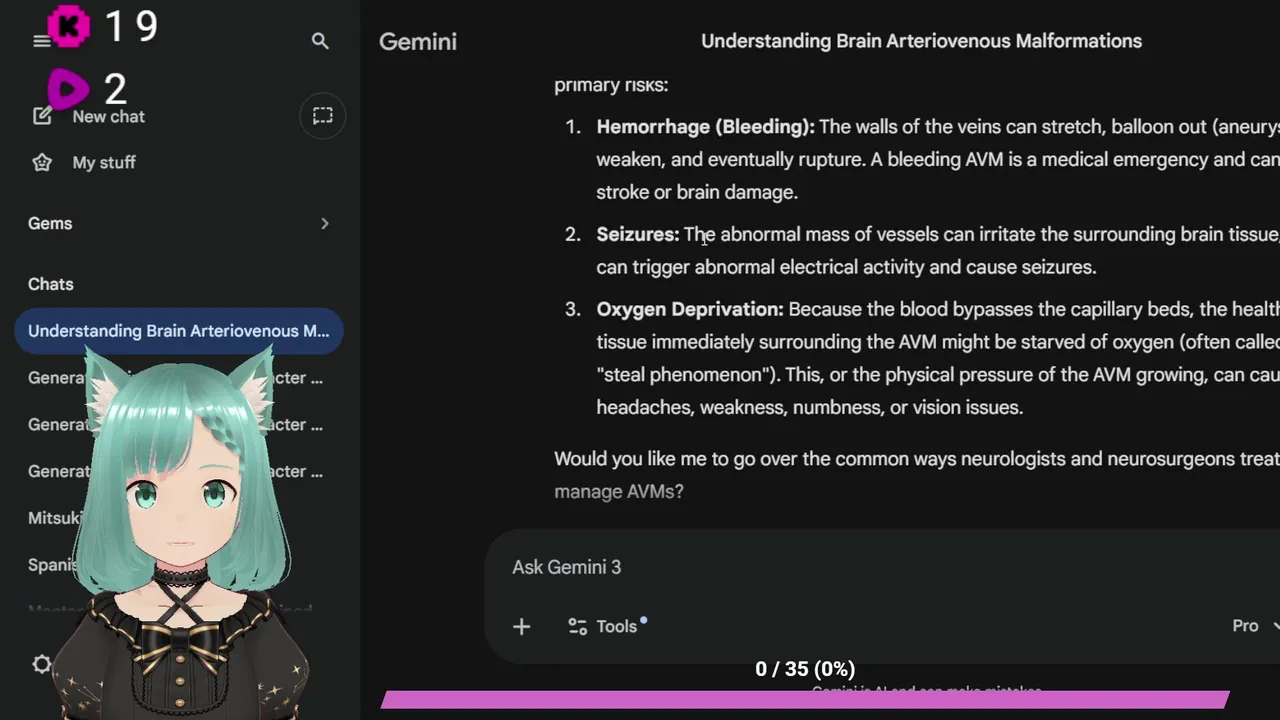Image resolution: width=1280 pixels, height=720 pixels.
Task: Click the pink play-shaped counter icon
Action: pos(68,90)
